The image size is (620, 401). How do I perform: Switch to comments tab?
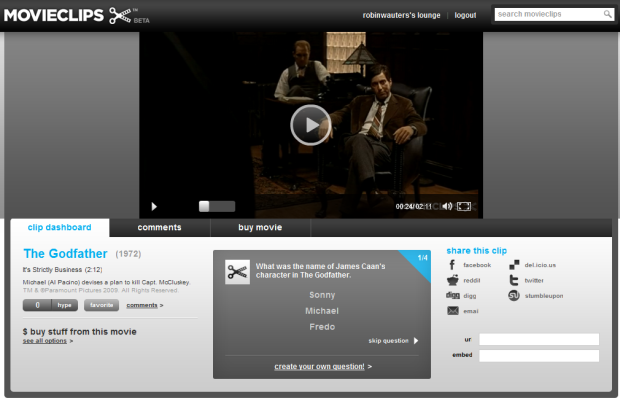click(x=159, y=227)
